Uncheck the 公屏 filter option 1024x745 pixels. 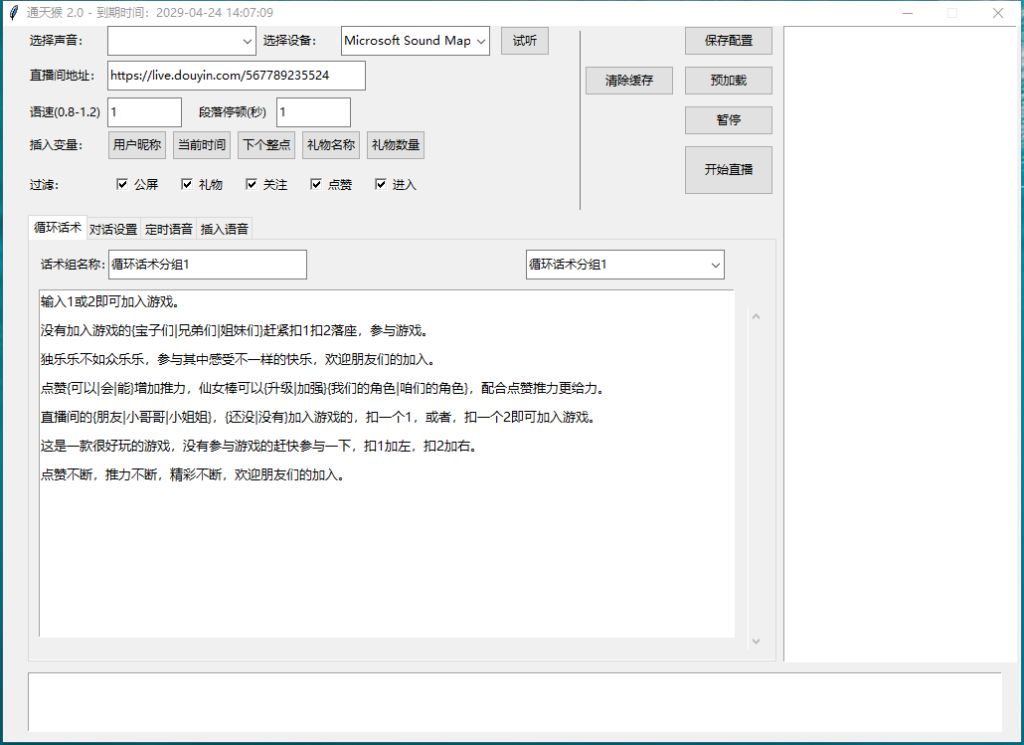click(x=121, y=184)
